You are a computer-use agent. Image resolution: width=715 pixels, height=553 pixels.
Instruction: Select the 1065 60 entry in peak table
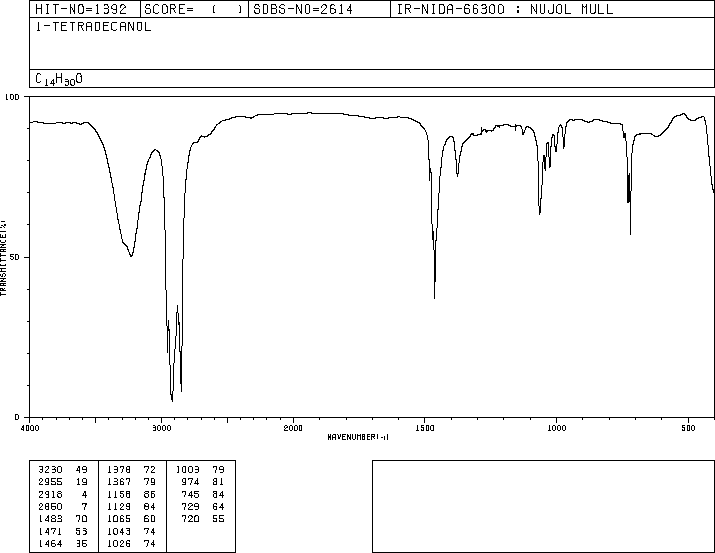pyautogui.click(x=132, y=520)
